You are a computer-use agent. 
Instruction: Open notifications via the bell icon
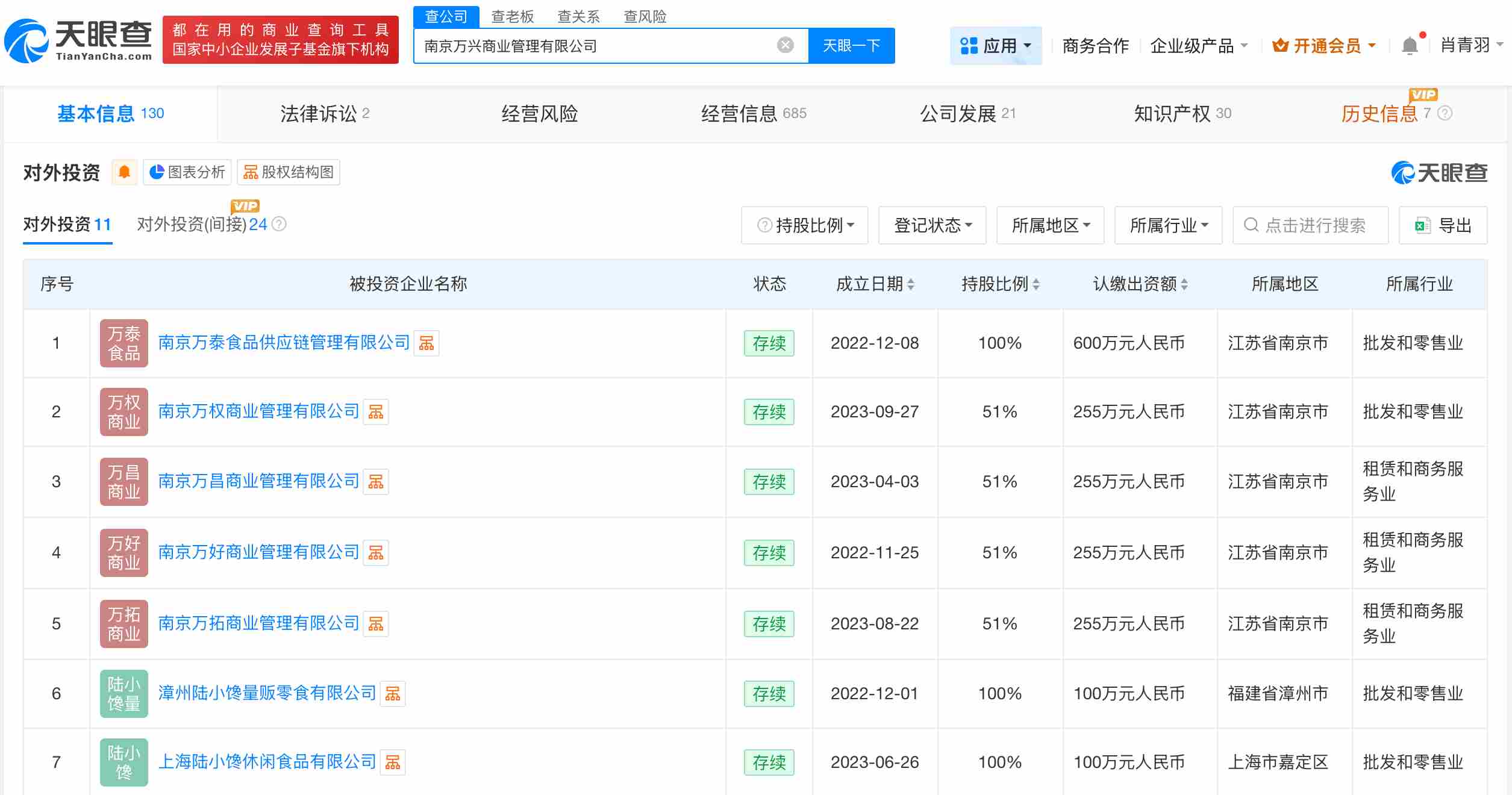[x=1410, y=45]
